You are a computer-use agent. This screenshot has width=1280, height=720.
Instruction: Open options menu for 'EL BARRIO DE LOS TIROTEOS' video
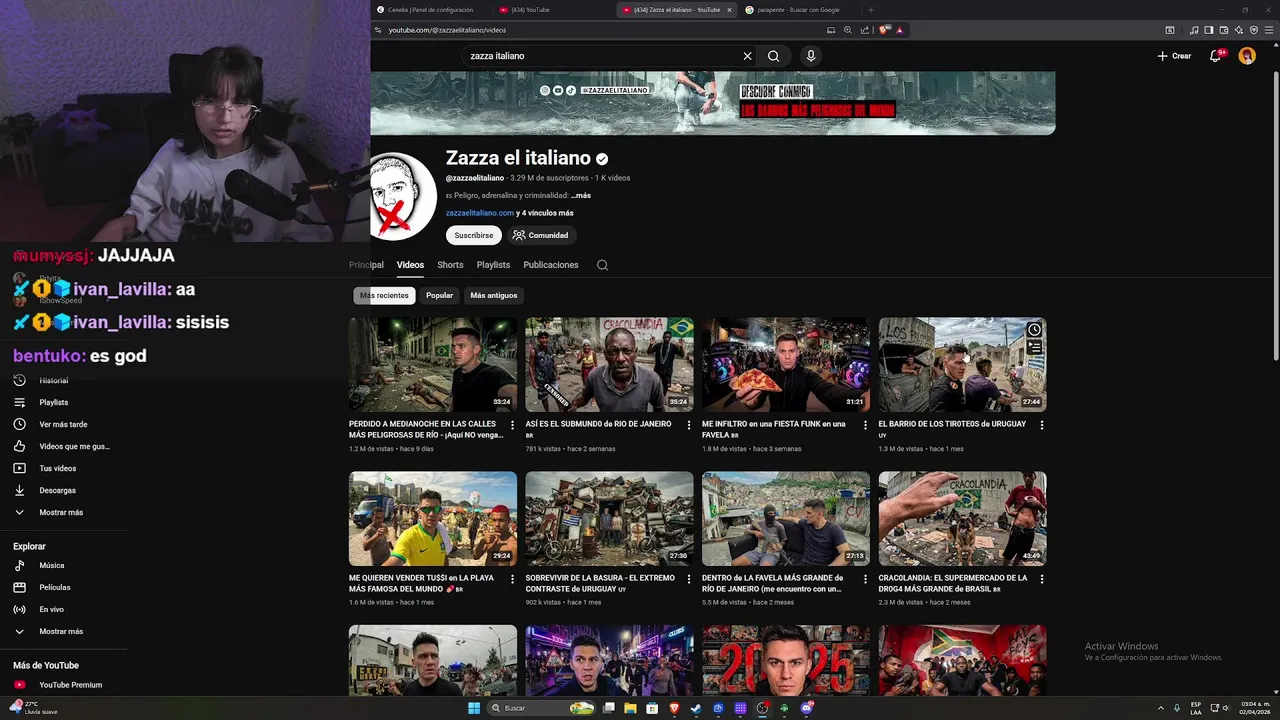coord(1042,425)
